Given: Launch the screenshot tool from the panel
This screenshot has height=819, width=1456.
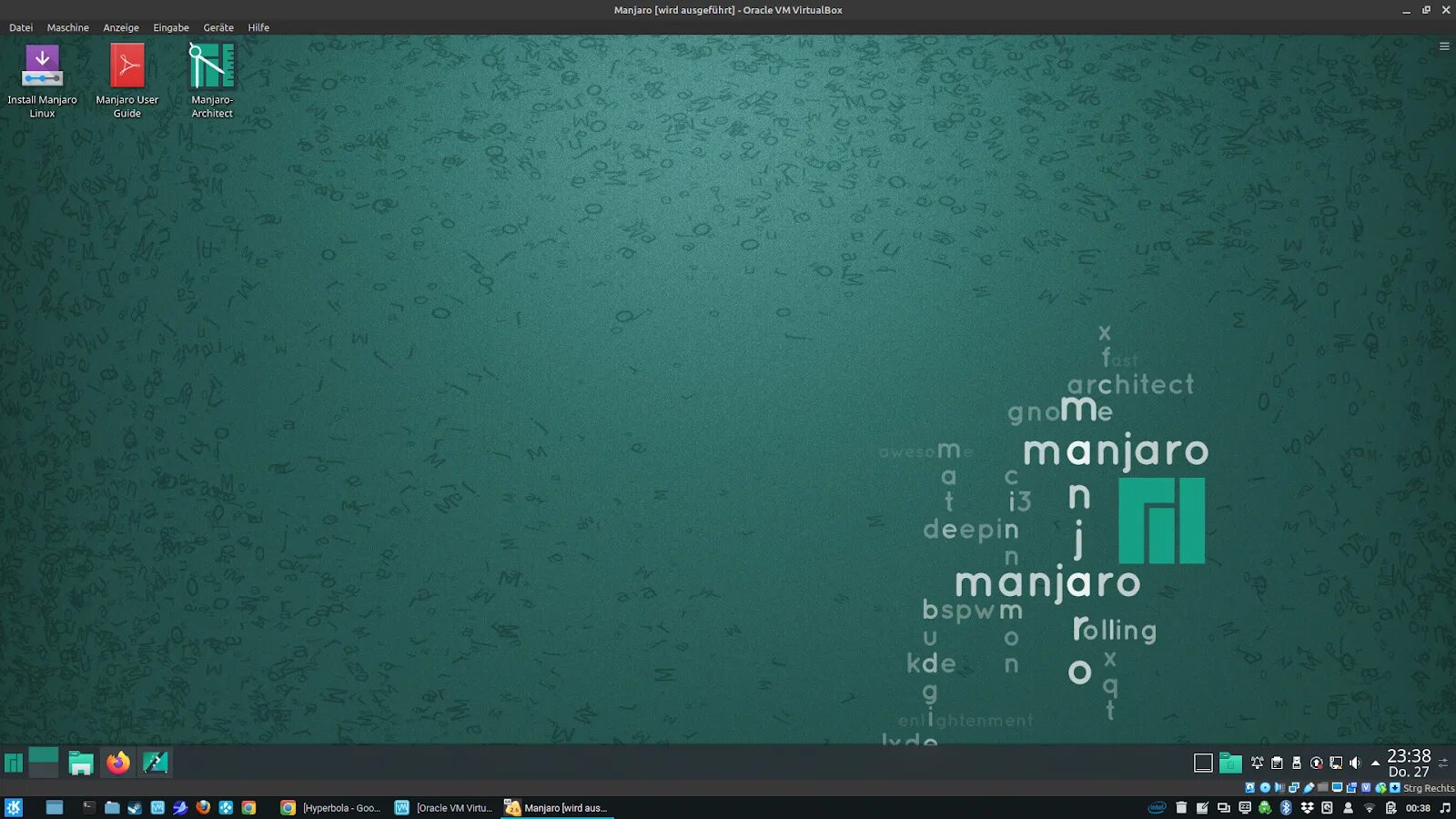Looking at the screenshot, I should [x=156, y=763].
